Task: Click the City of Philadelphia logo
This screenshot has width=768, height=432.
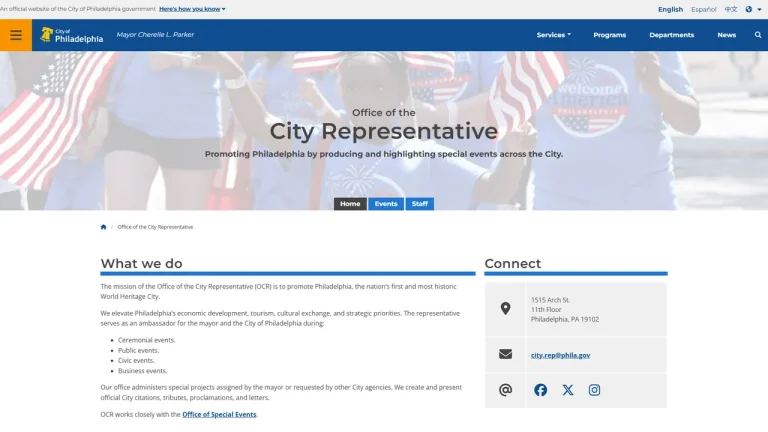Action: [72, 35]
